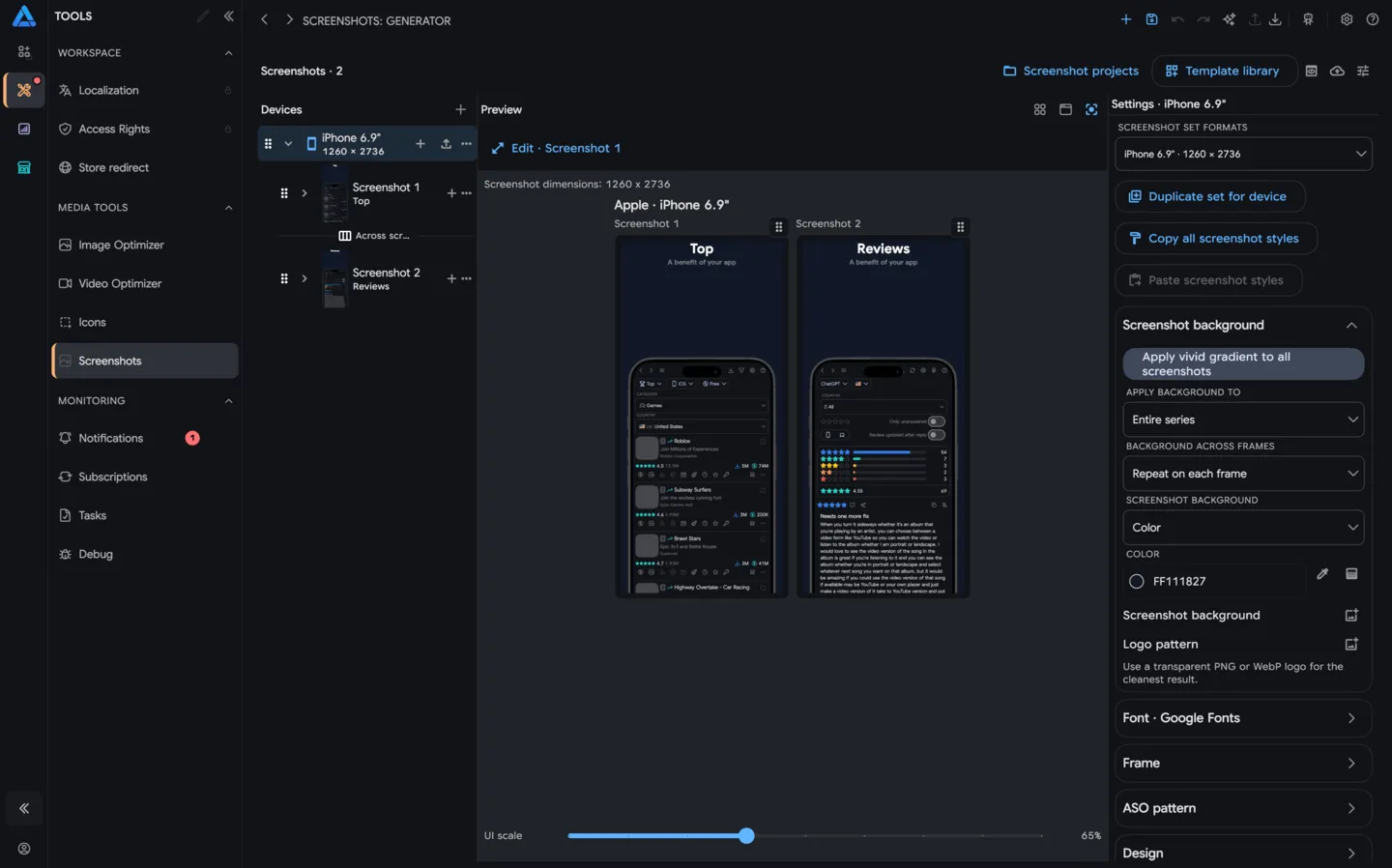Screen dimensions: 1392x868
Task: Collapse the sidebar with the double-chevron at the bottom
Action: click(x=24, y=809)
